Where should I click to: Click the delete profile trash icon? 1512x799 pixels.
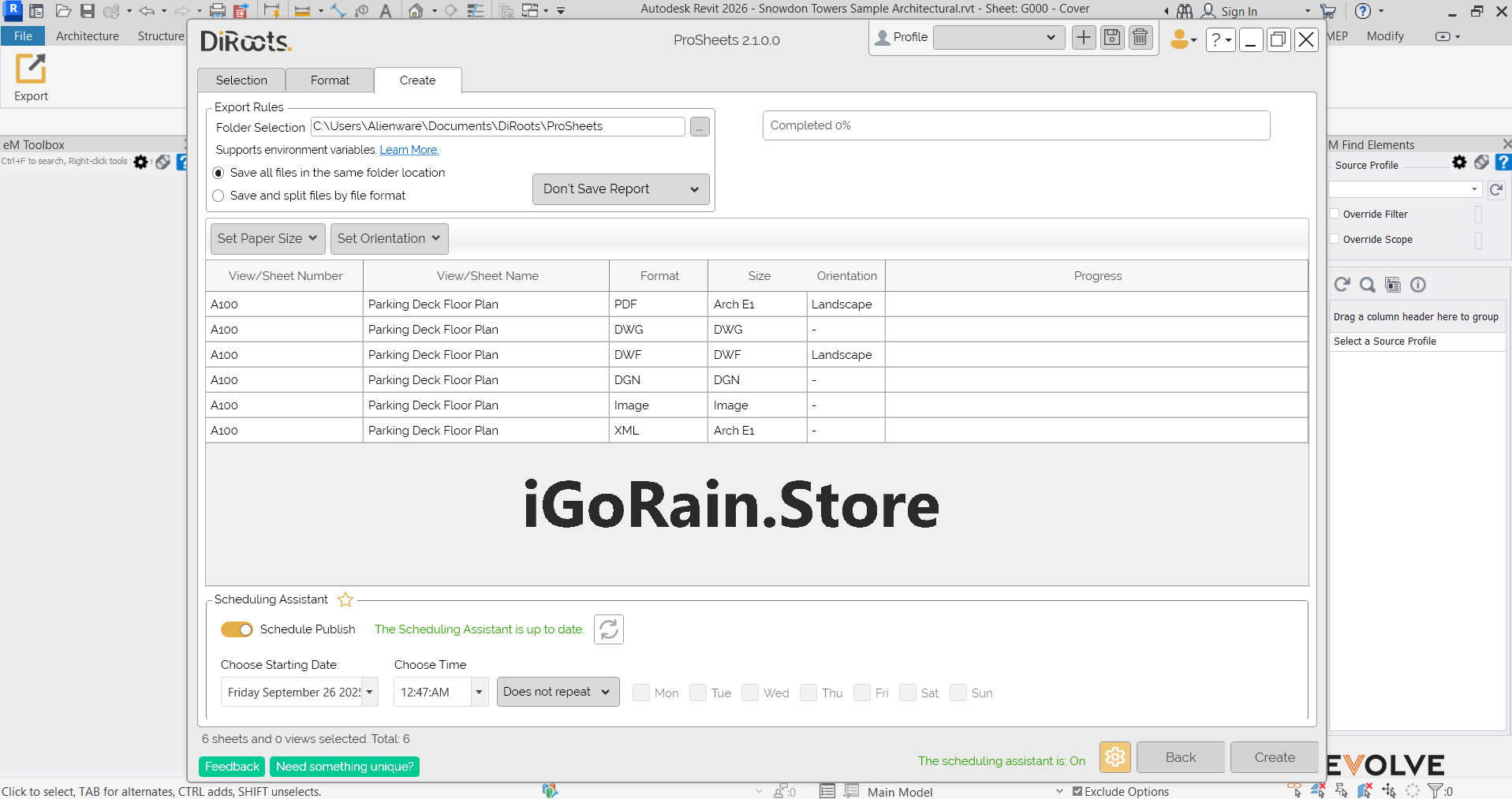[x=1141, y=38]
